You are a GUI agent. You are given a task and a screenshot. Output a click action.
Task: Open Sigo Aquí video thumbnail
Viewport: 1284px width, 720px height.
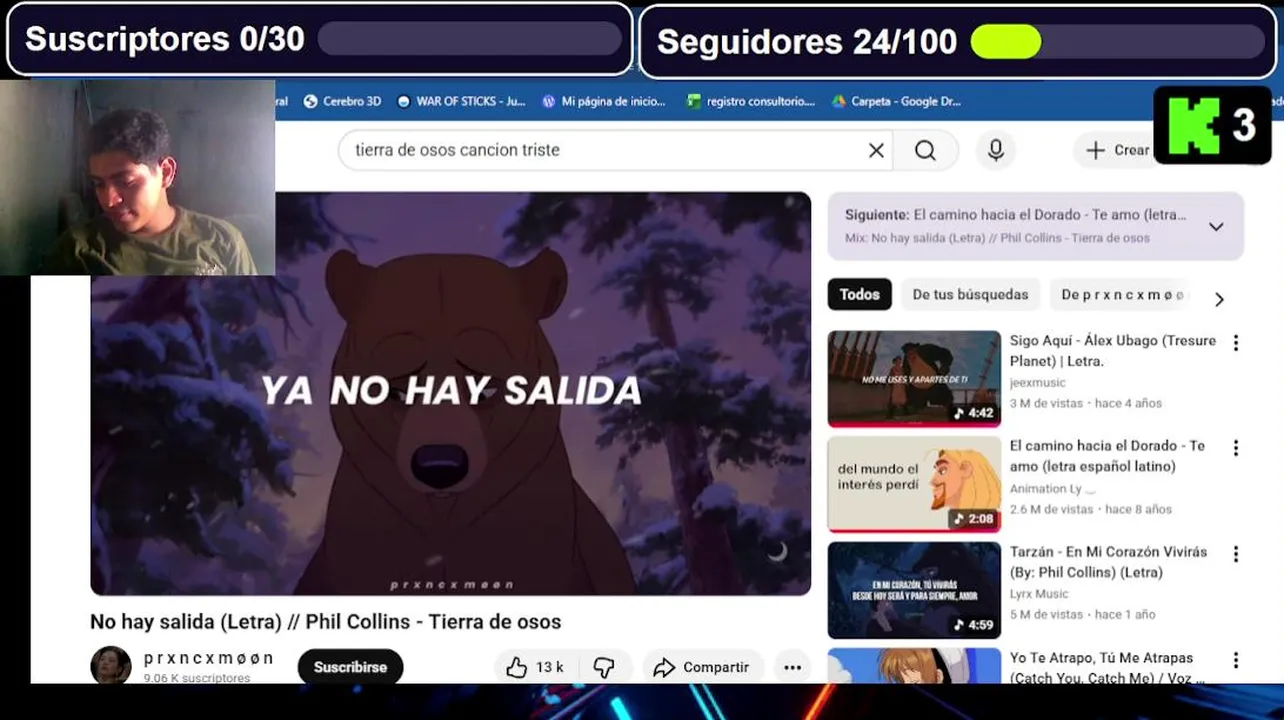(914, 379)
